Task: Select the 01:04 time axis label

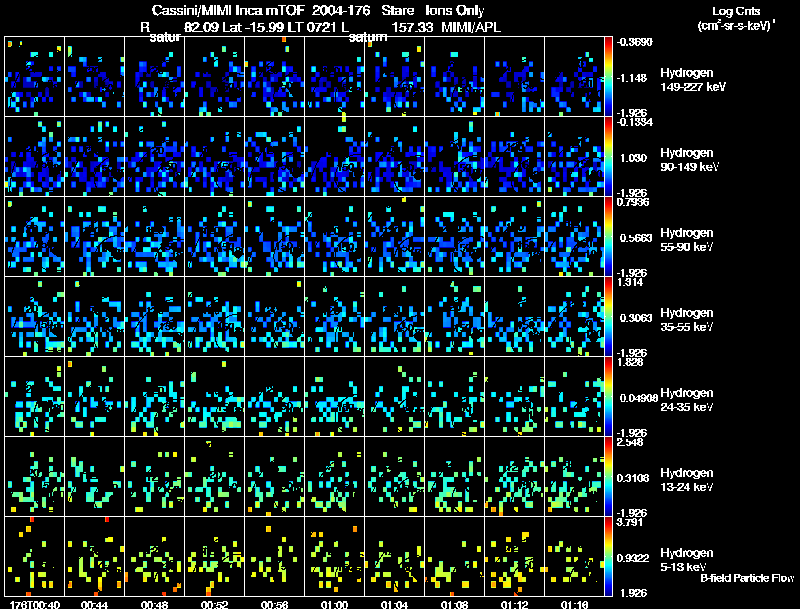Action: (394, 604)
